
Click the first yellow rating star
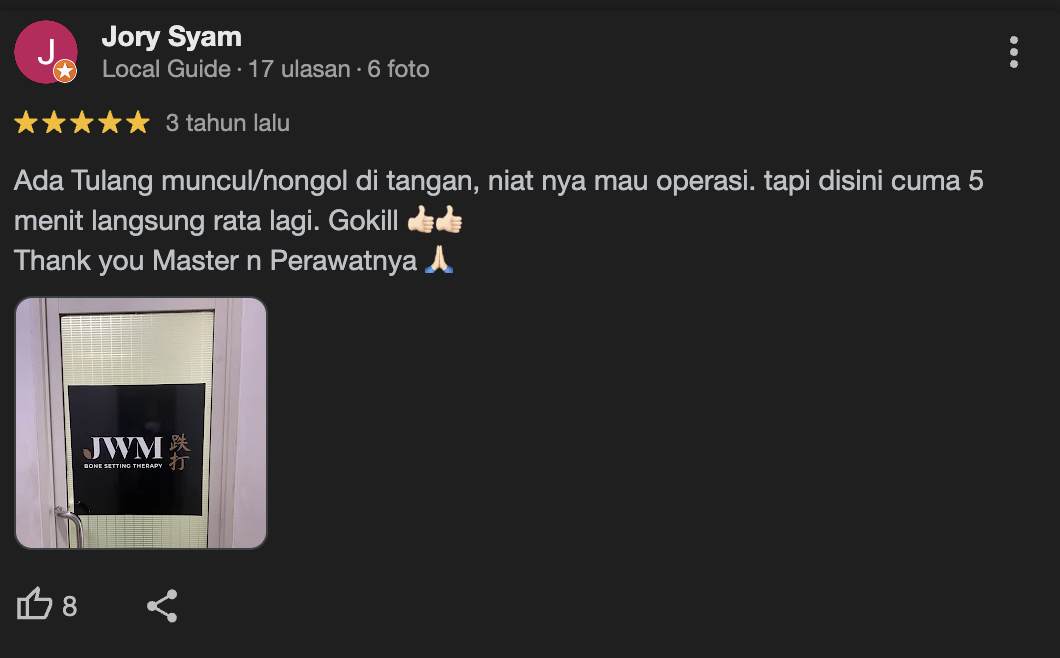pyautogui.click(x=26, y=122)
